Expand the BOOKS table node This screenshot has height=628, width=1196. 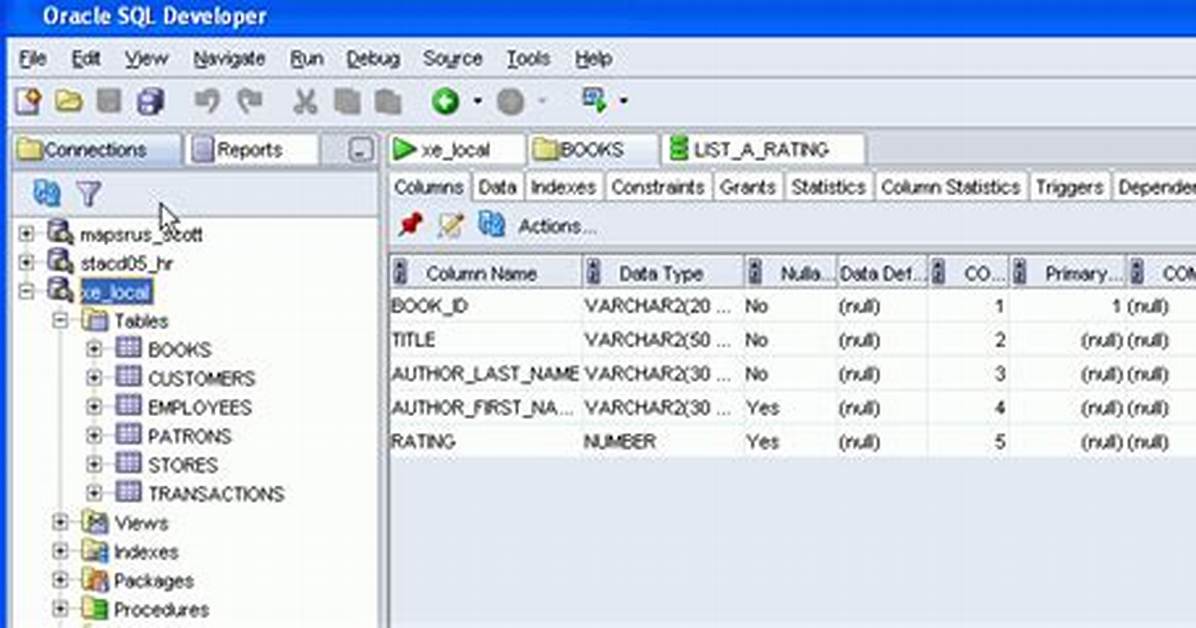(94, 349)
